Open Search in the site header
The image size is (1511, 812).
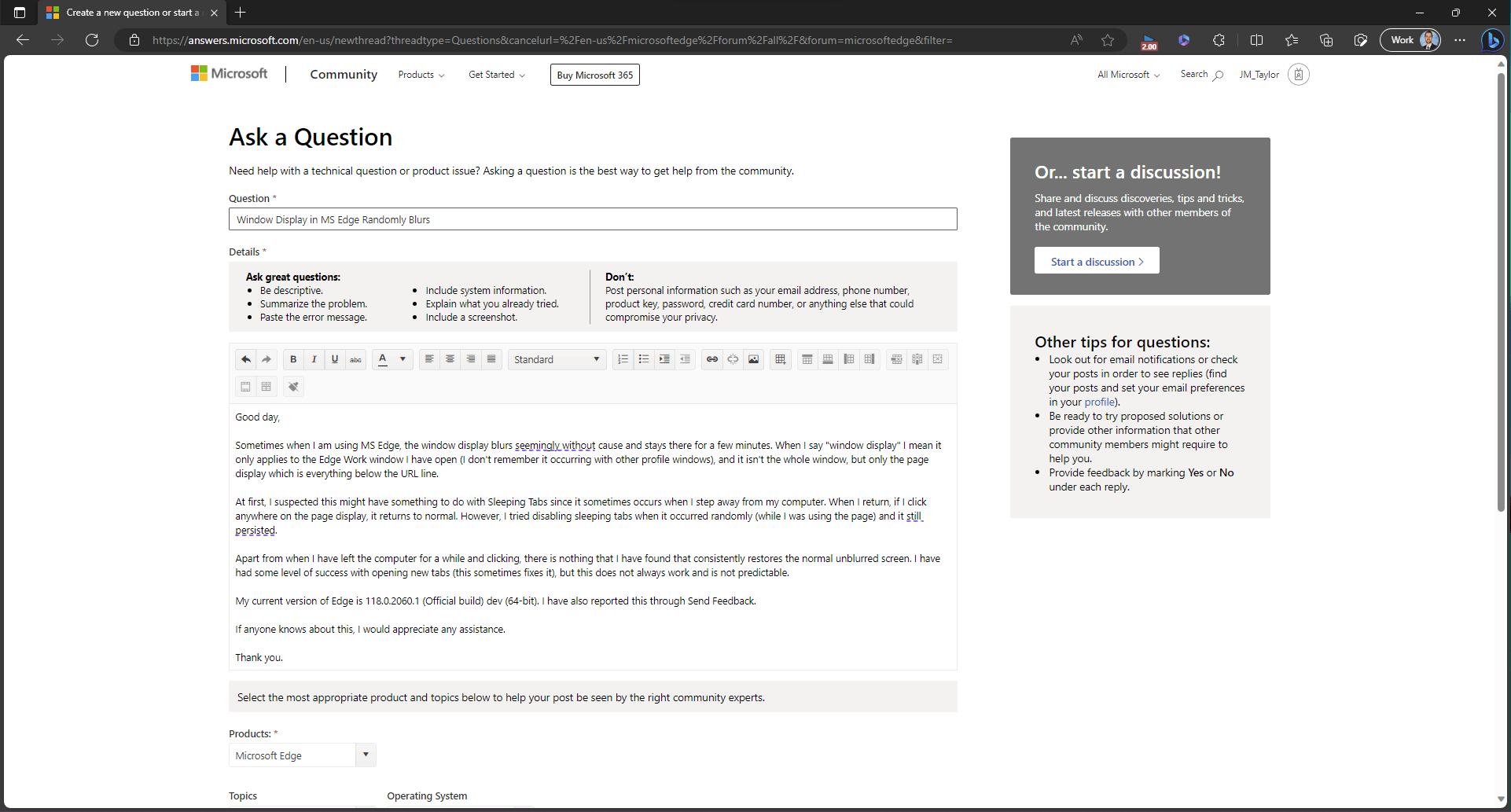tap(1201, 75)
